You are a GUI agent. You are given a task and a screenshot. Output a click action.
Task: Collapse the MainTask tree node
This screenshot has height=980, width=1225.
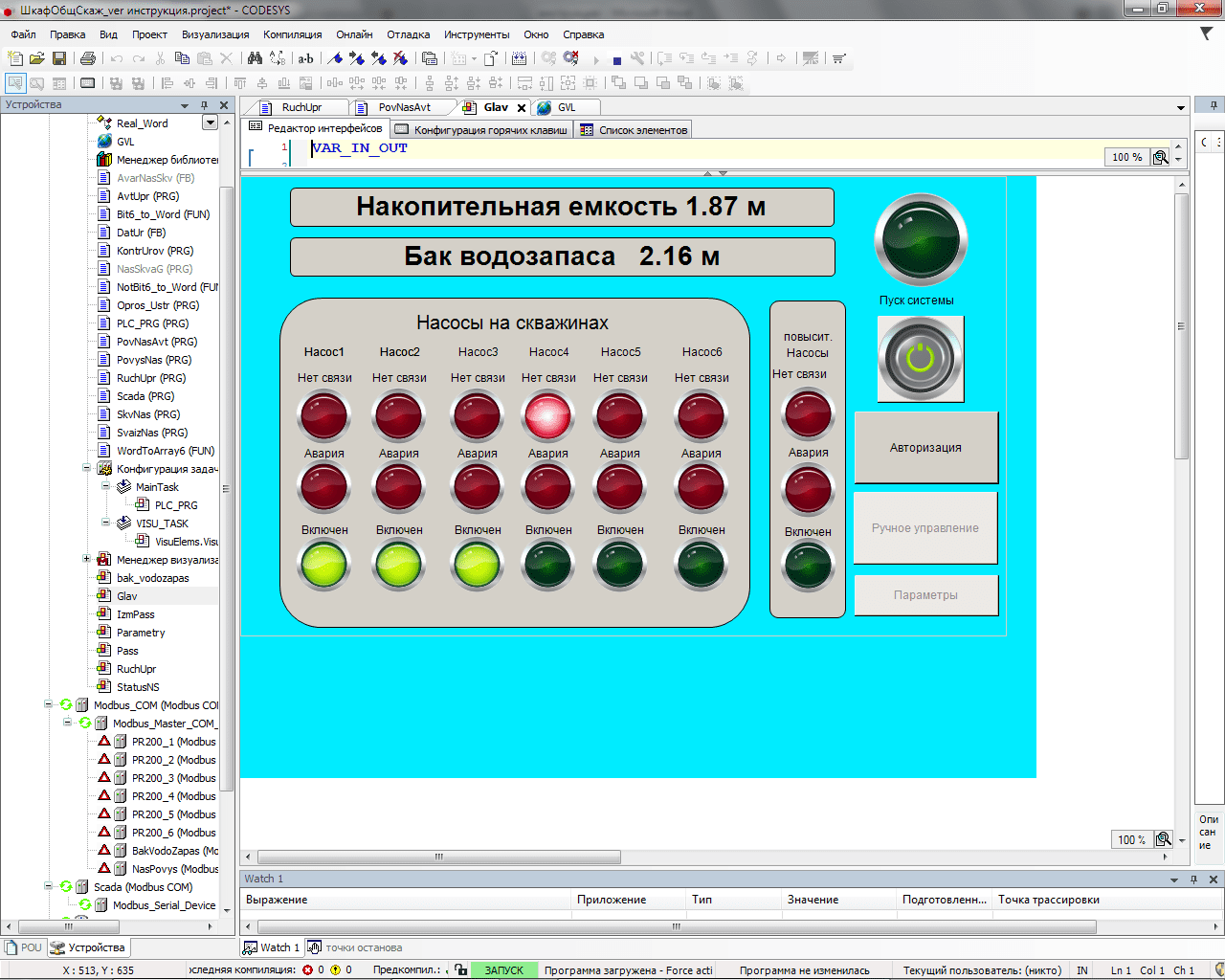click(105, 487)
